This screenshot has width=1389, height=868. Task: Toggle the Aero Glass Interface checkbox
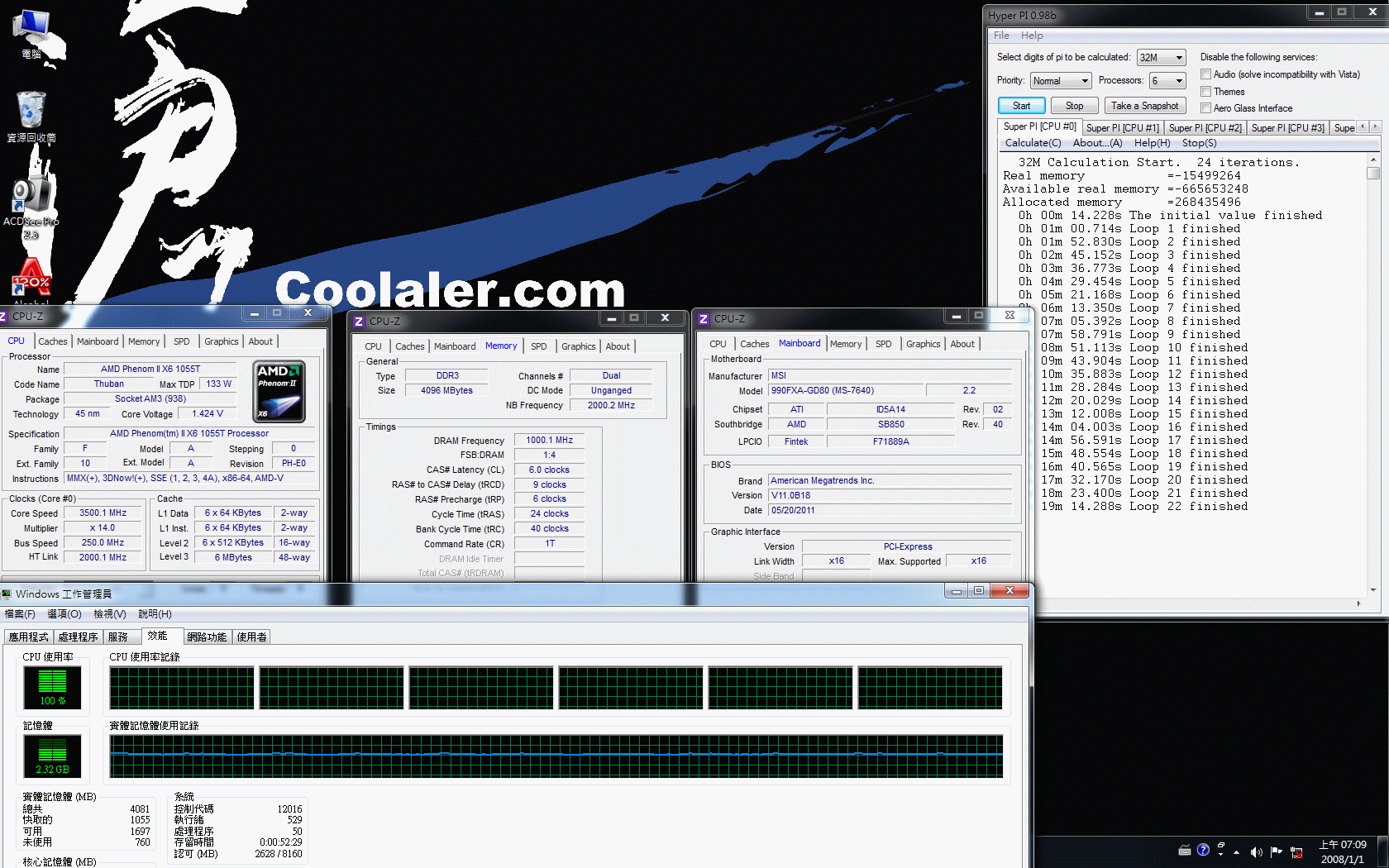pyautogui.click(x=1205, y=108)
